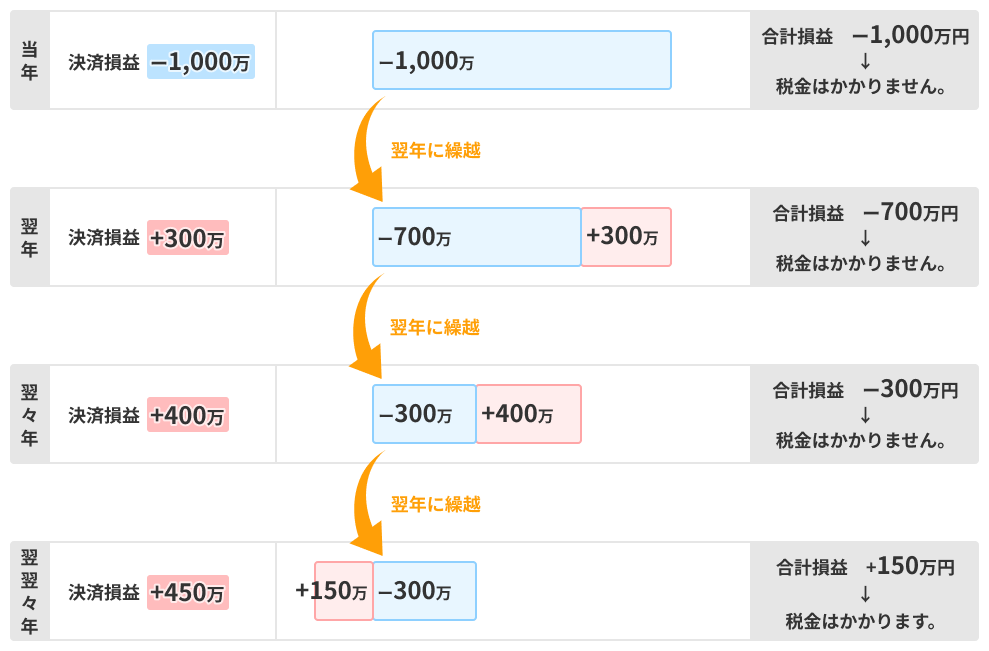Click the large blue −1,000万 bar

(522, 60)
